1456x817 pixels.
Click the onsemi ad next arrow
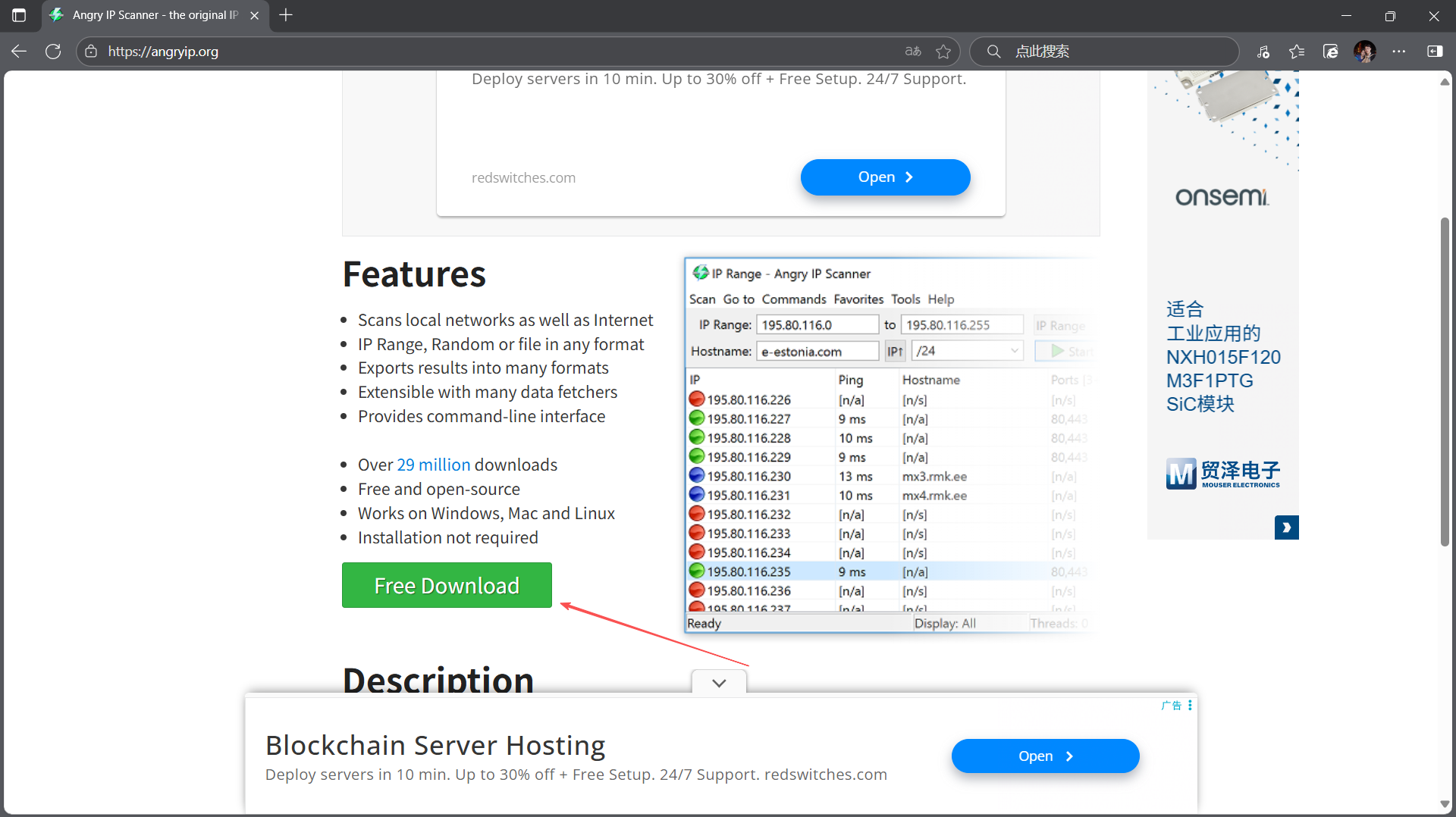[1287, 527]
